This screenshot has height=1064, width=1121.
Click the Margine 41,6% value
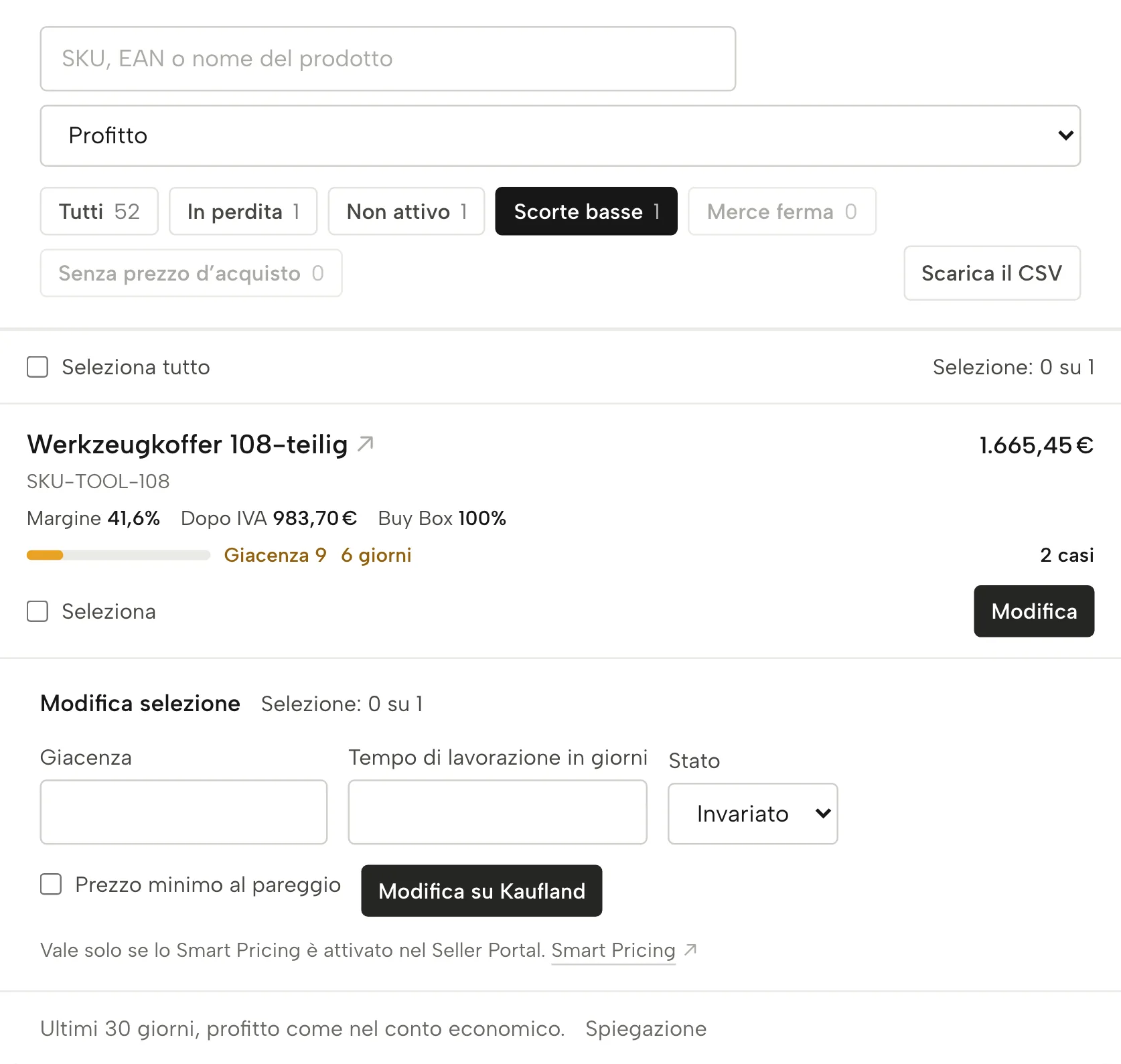(x=93, y=518)
